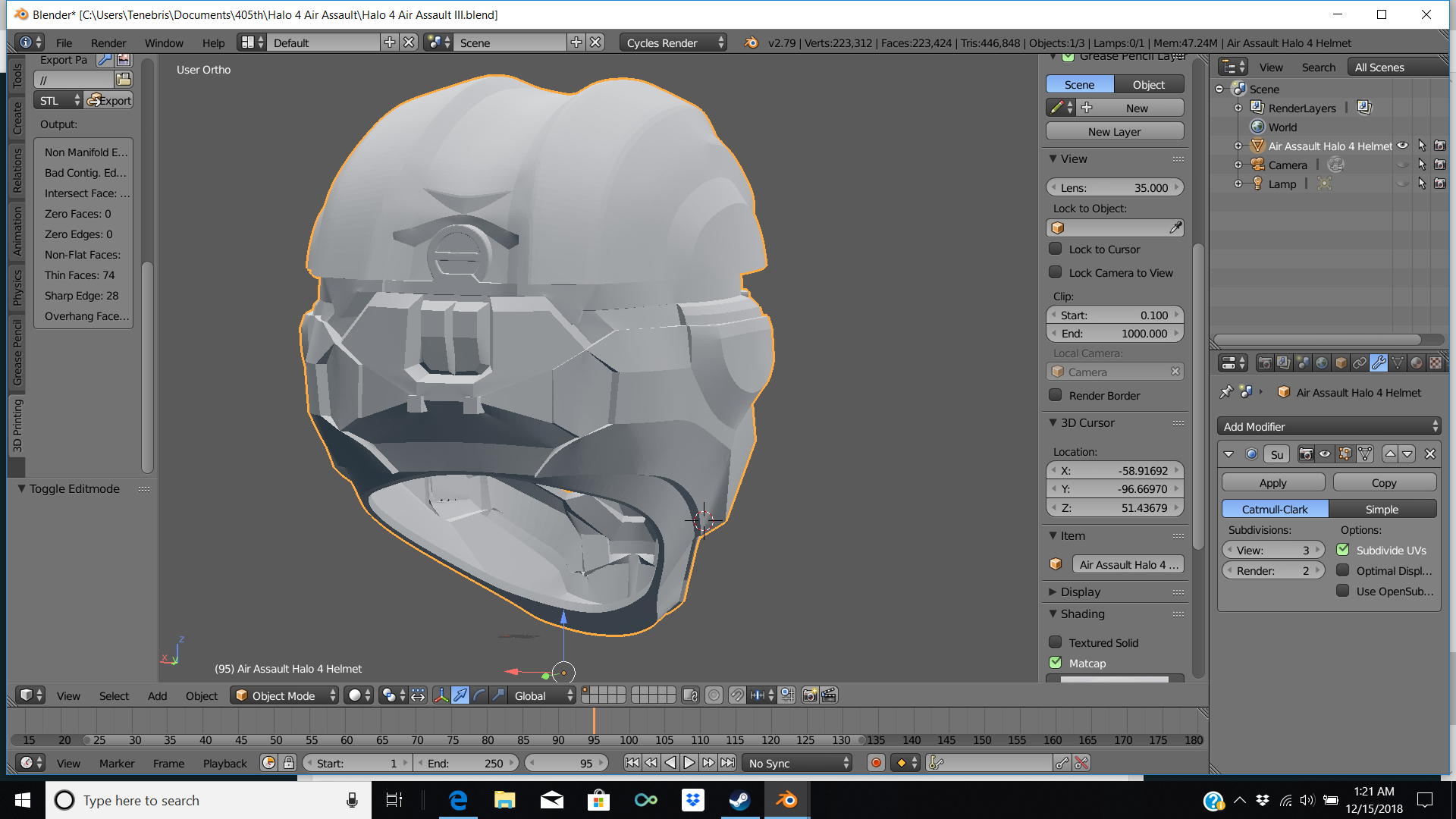The width and height of the screenshot is (1456, 819).
Task: Toggle proportional editing circle icon
Action: (x=714, y=695)
